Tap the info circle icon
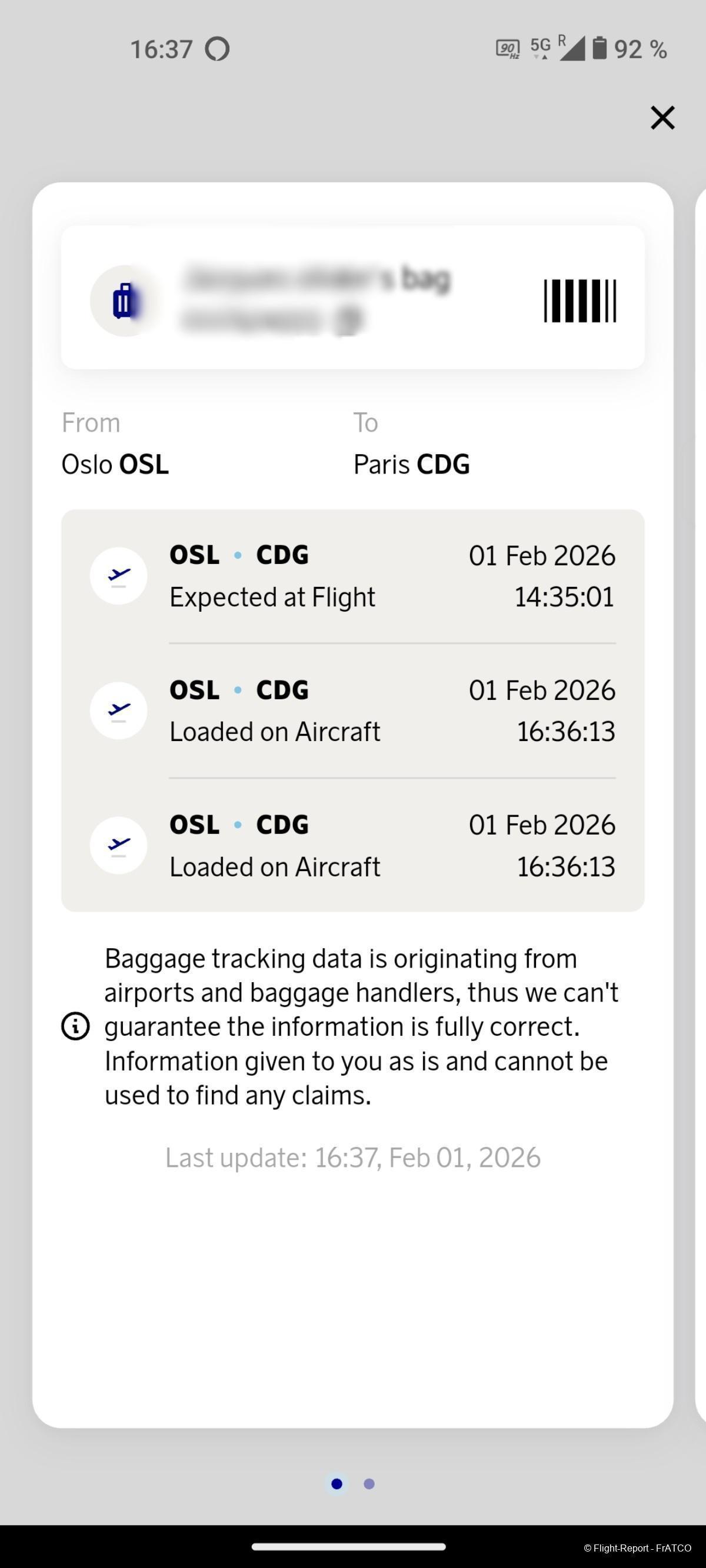 click(x=75, y=1026)
